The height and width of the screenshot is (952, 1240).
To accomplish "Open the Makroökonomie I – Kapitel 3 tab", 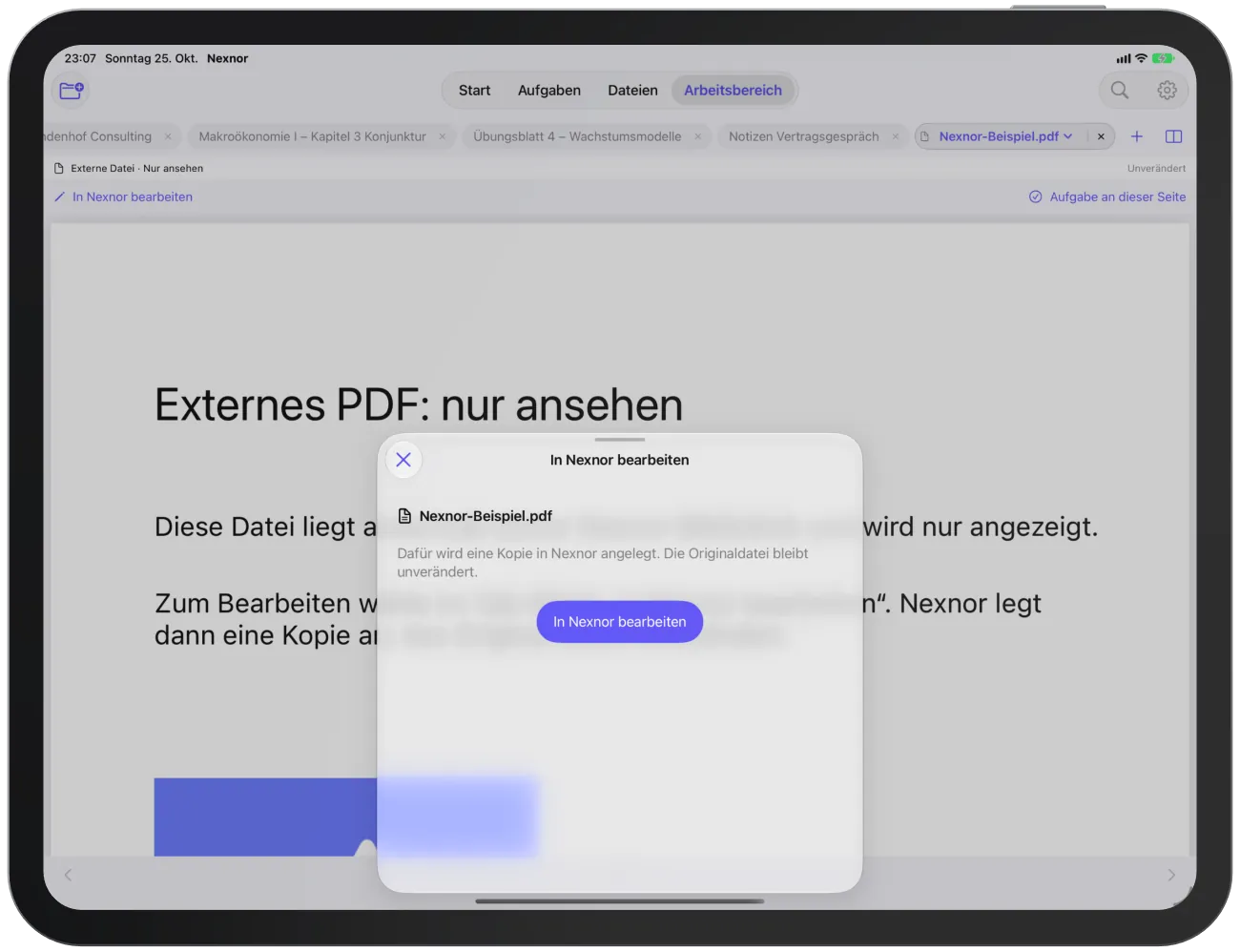I will coord(312,136).
